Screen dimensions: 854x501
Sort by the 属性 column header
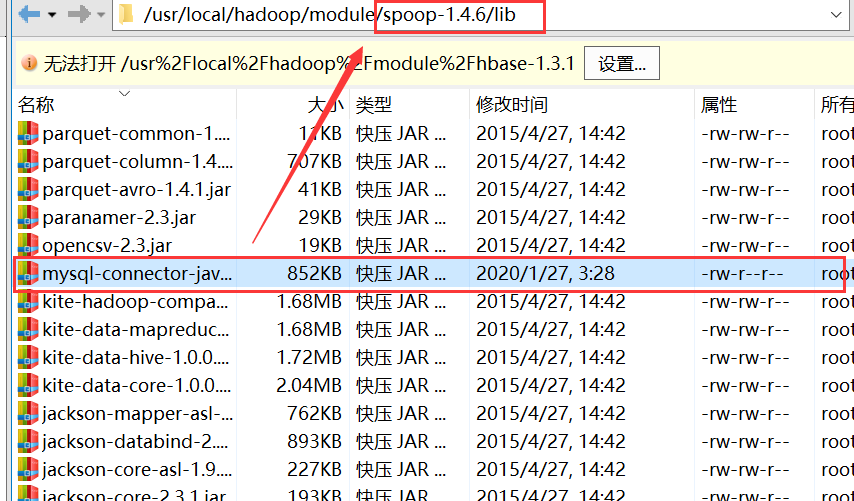[719, 104]
